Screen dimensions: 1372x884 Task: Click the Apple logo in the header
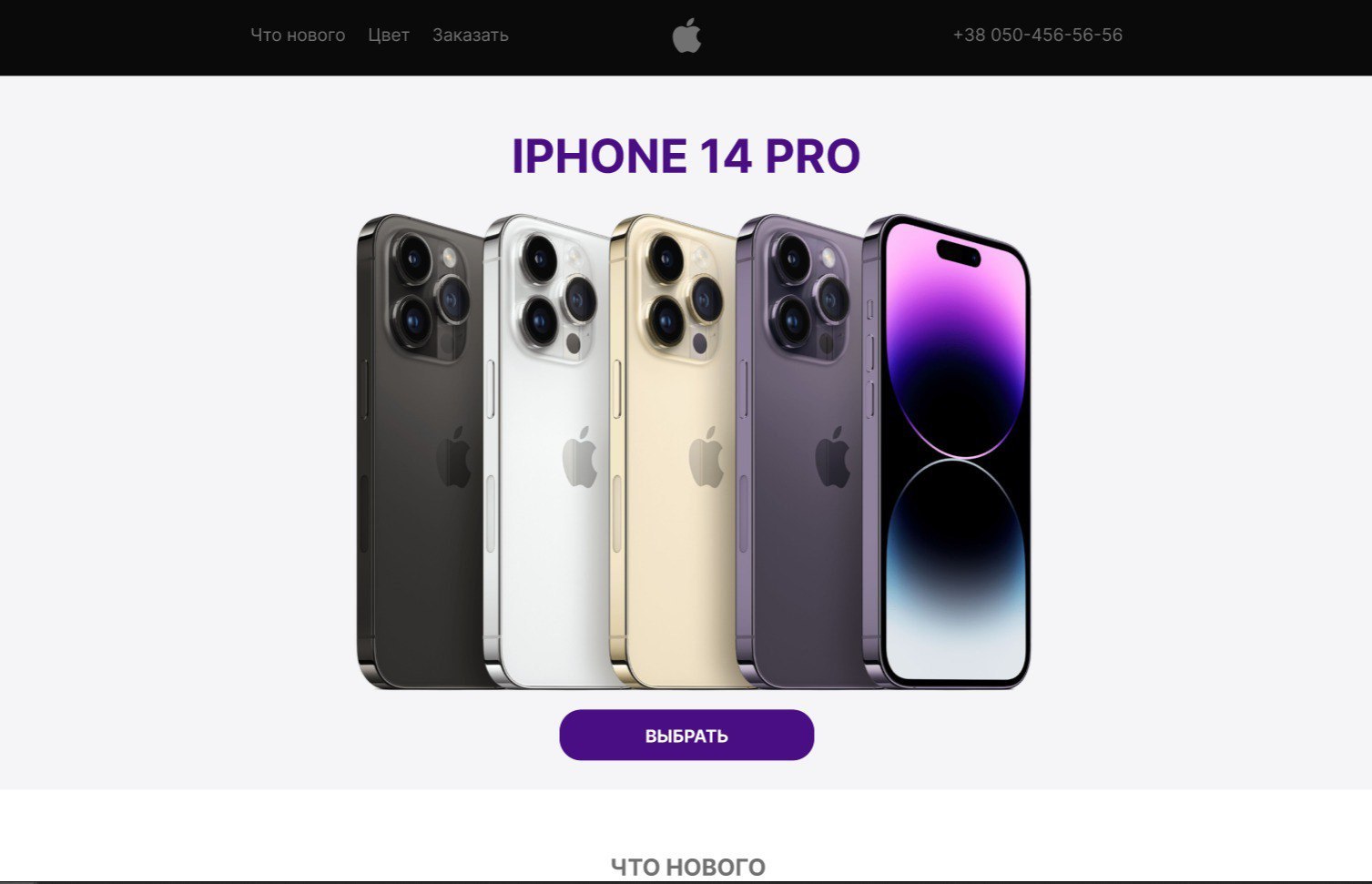tap(686, 36)
